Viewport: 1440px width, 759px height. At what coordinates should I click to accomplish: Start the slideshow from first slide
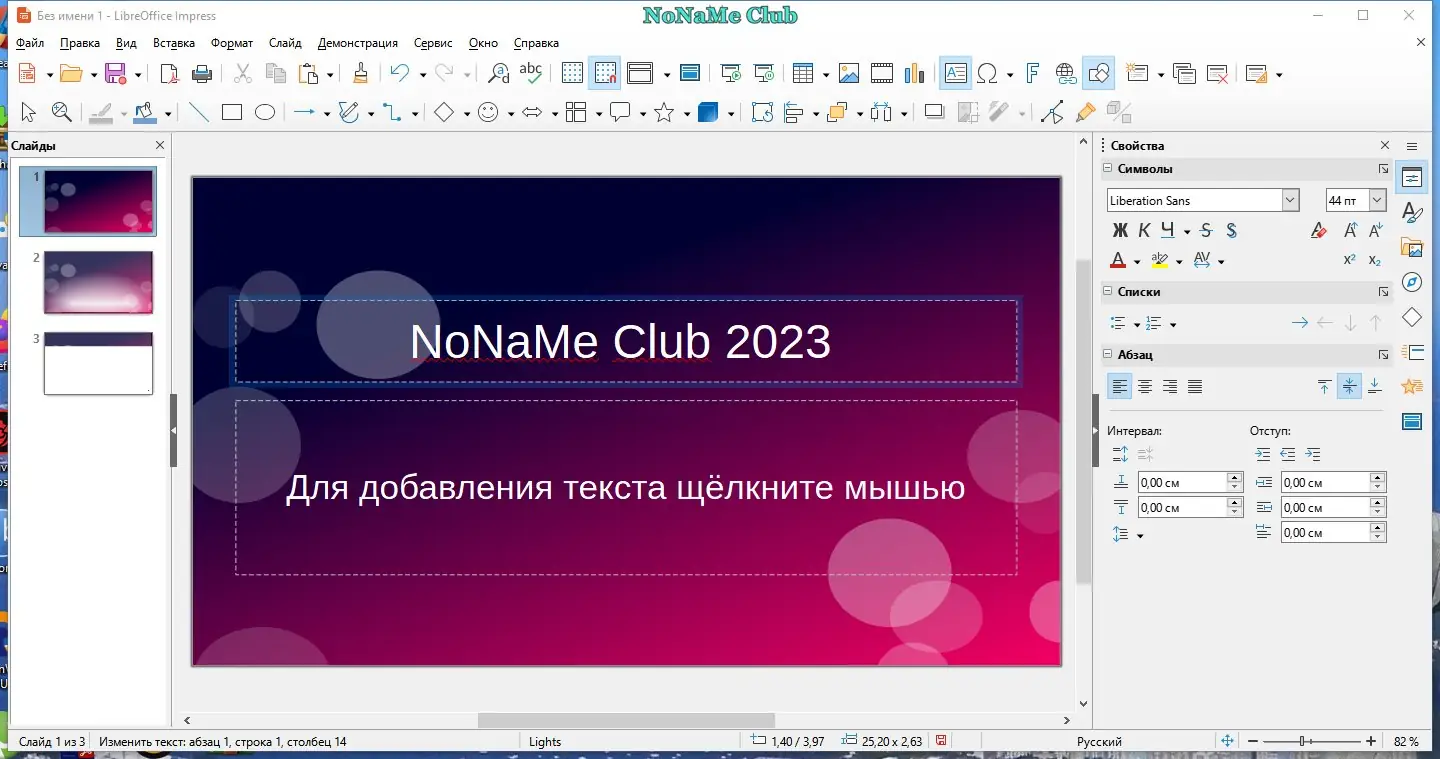(730, 73)
